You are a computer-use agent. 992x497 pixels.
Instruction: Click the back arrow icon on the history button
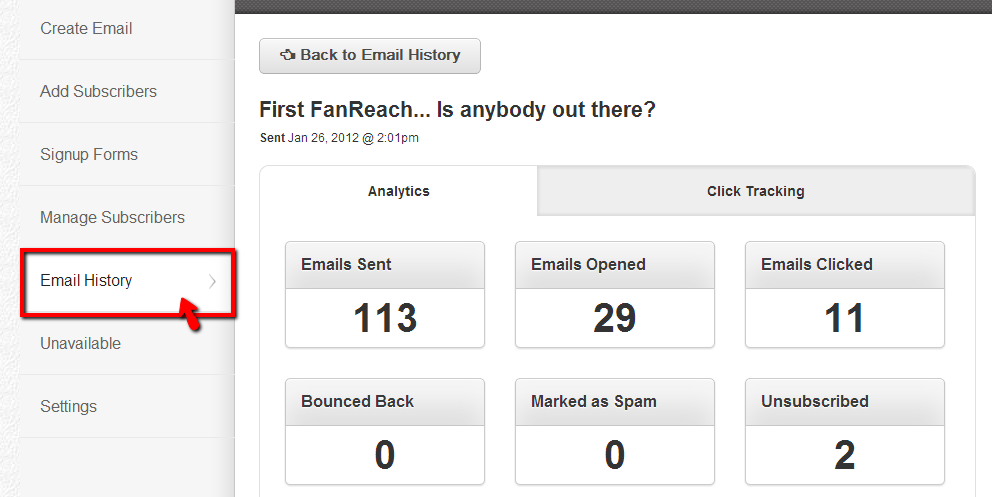tap(288, 56)
